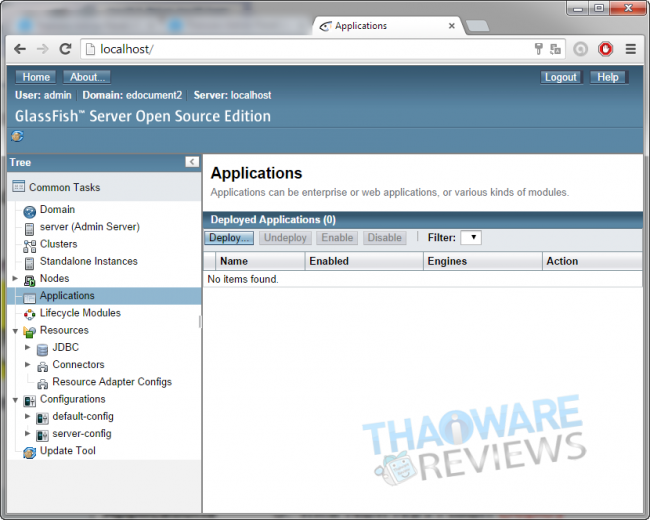Image resolution: width=650 pixels, height=520 pixels.
Task: Click the Undeploy button
Action: coord(285,238)
